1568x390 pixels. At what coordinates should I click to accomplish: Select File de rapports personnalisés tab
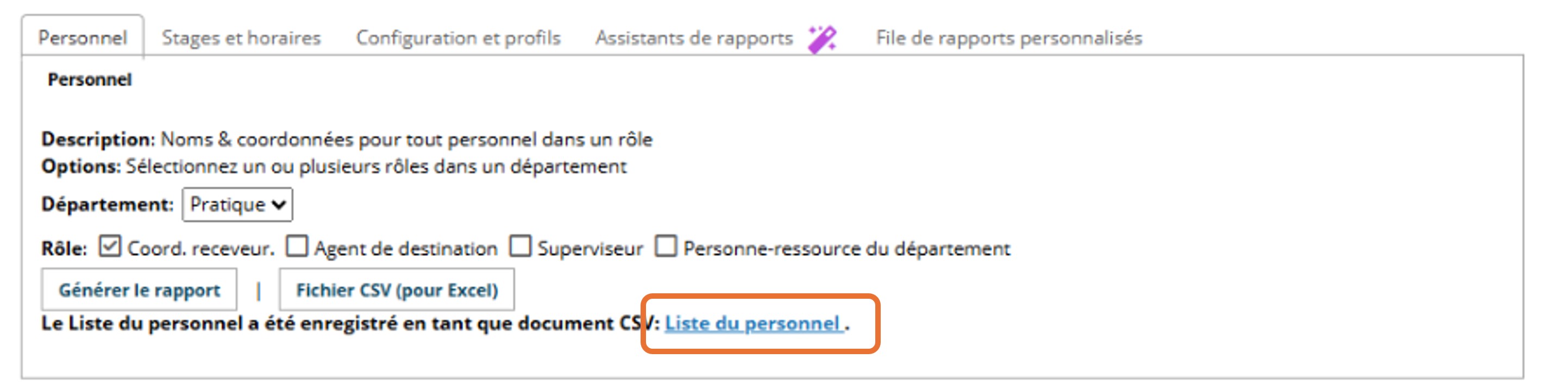[x=1008, y=37]
